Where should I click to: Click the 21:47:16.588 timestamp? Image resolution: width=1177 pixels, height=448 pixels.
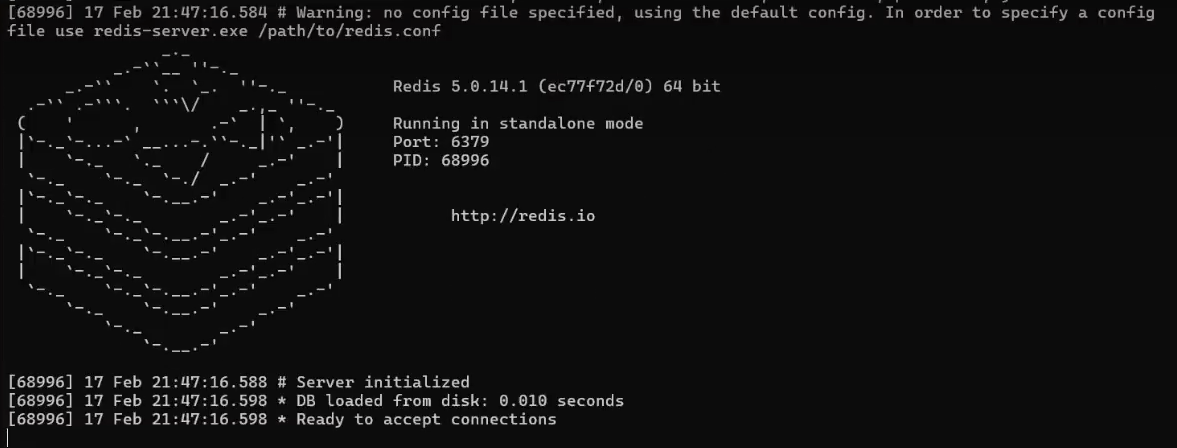click(x=209, y=382)
